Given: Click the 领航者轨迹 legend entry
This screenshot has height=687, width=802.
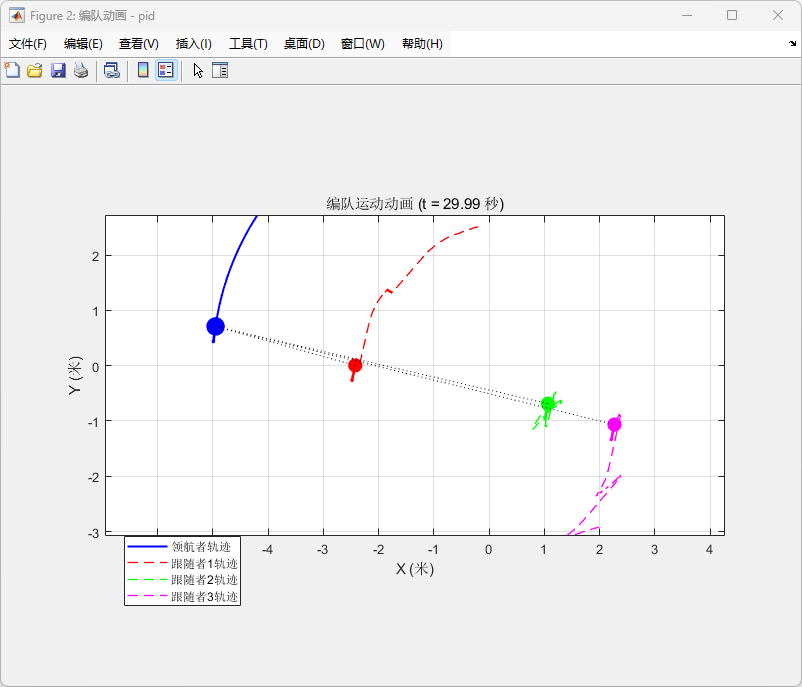Looking at the screenshot, I should 201,547.
